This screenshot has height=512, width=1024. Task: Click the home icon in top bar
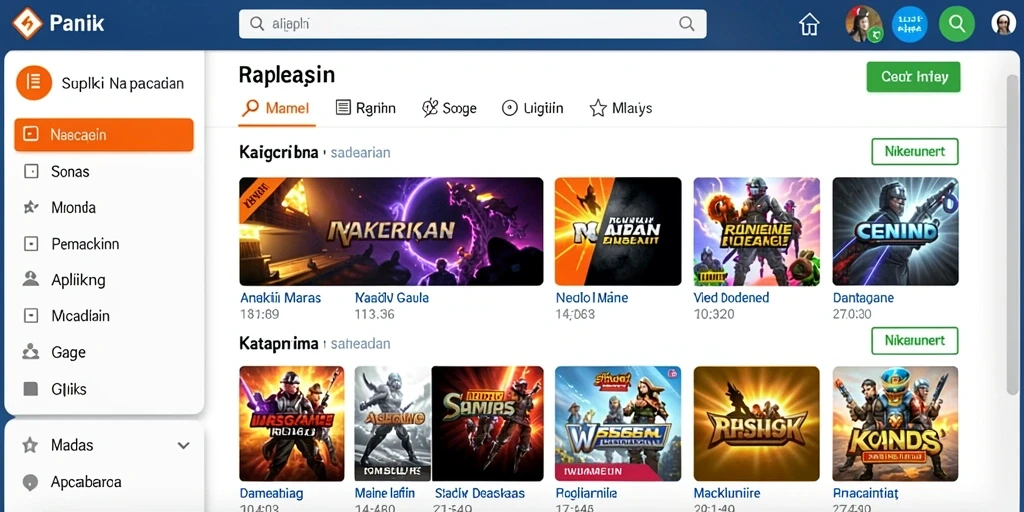pos(809,24)
